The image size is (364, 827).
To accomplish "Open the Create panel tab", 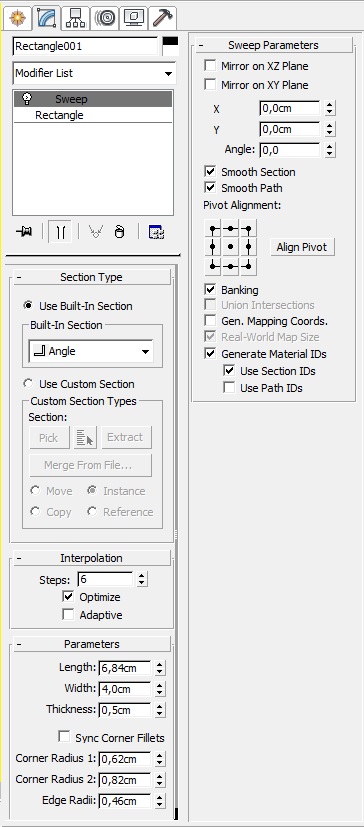I will point(17,18).
